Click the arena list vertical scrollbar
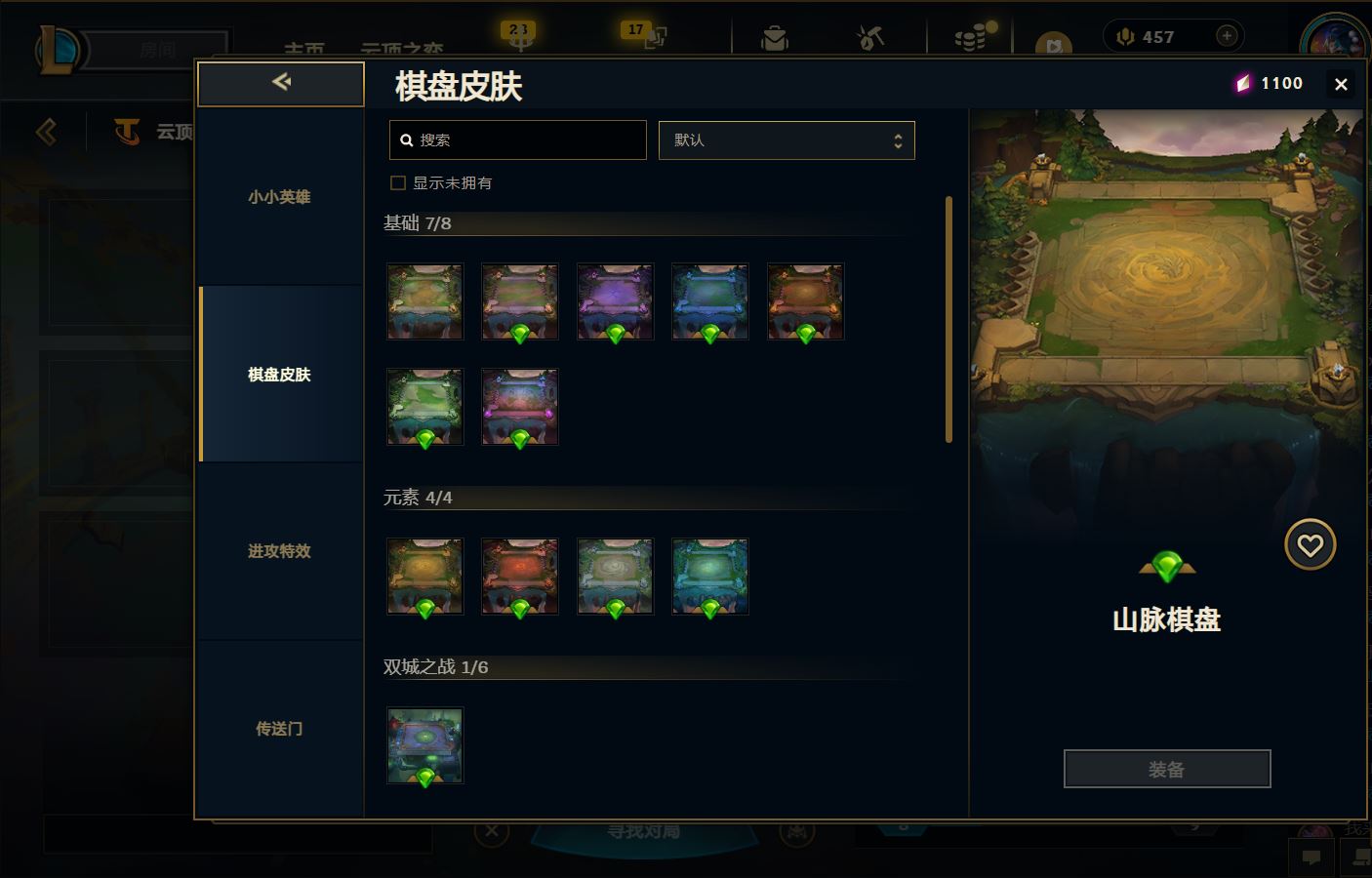Screen dimensions: 1372x878 [x=948, y=319]
